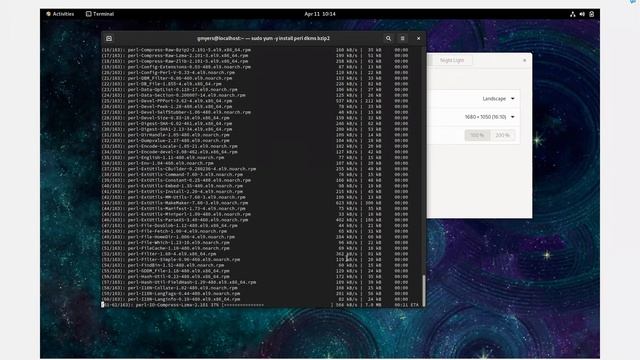Open the Landscape orientation dropdown
This screenshot has width=640, height=360.
498,99
